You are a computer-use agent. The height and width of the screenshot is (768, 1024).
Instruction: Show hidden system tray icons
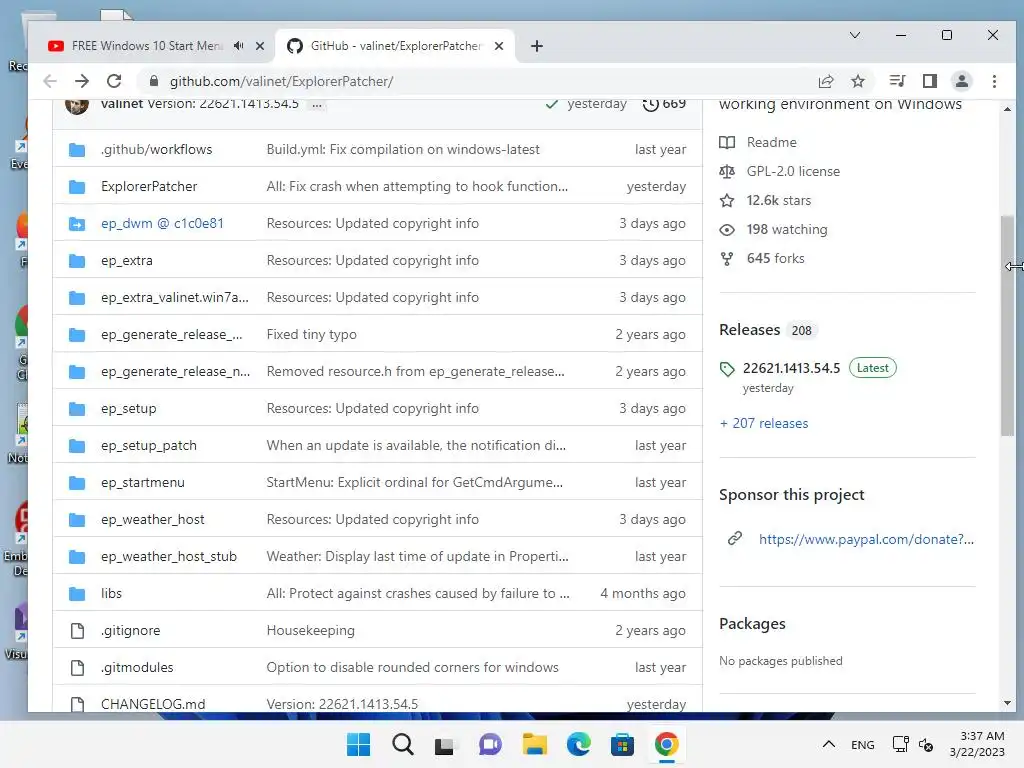point(828,744)
